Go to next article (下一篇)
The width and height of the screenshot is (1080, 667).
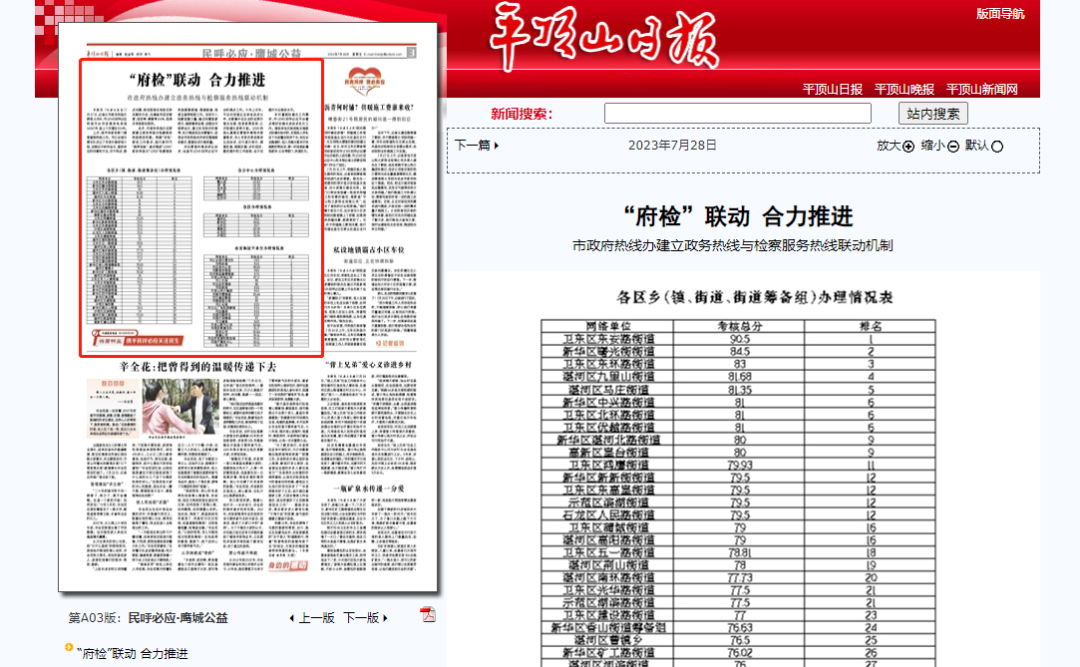476,145
